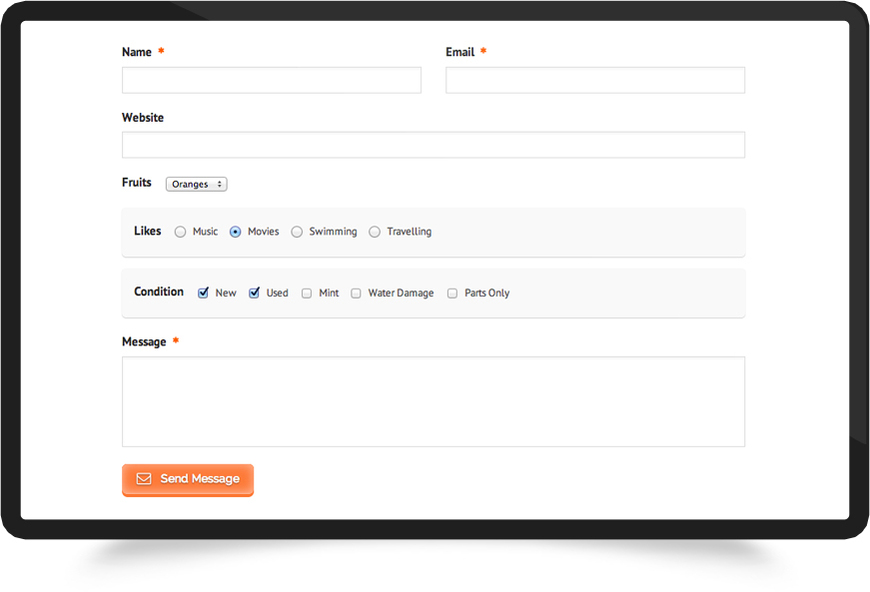Click the Email field label
The height and width of the screenshot is (592, 870).
pos(460,52)
